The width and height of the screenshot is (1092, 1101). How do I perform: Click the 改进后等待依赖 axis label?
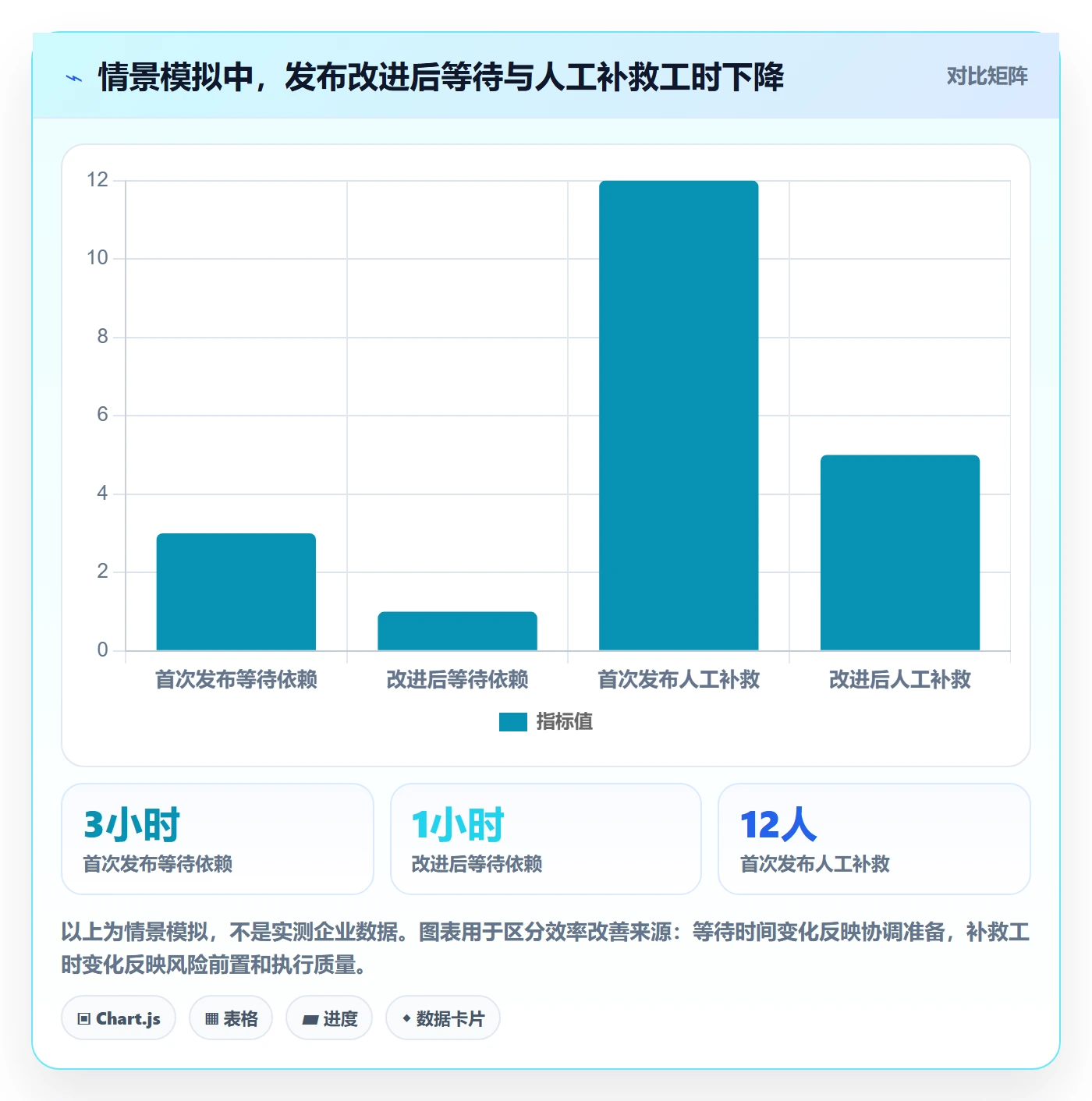coord(458,680)
